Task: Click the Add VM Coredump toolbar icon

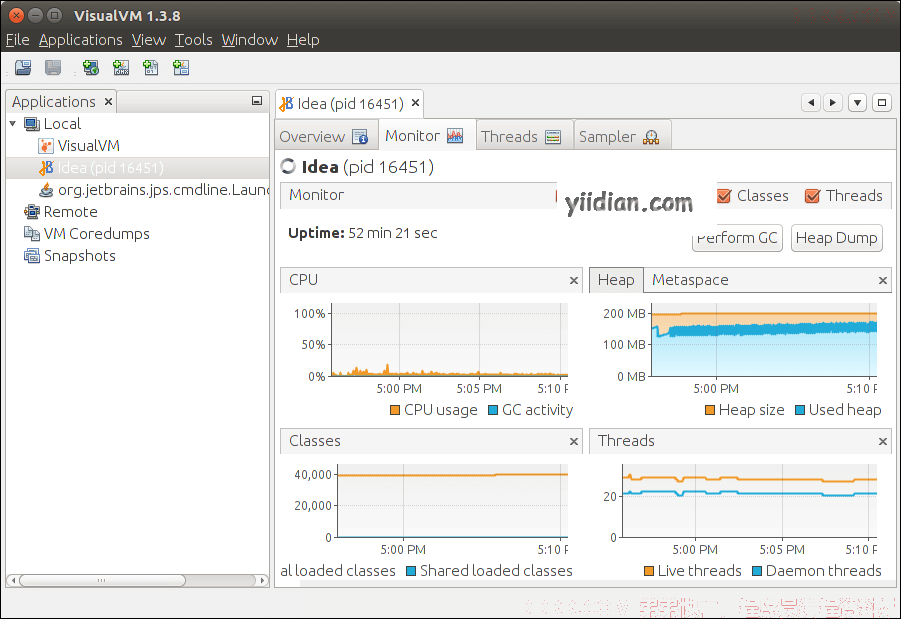Action: [x=151, y=68]
